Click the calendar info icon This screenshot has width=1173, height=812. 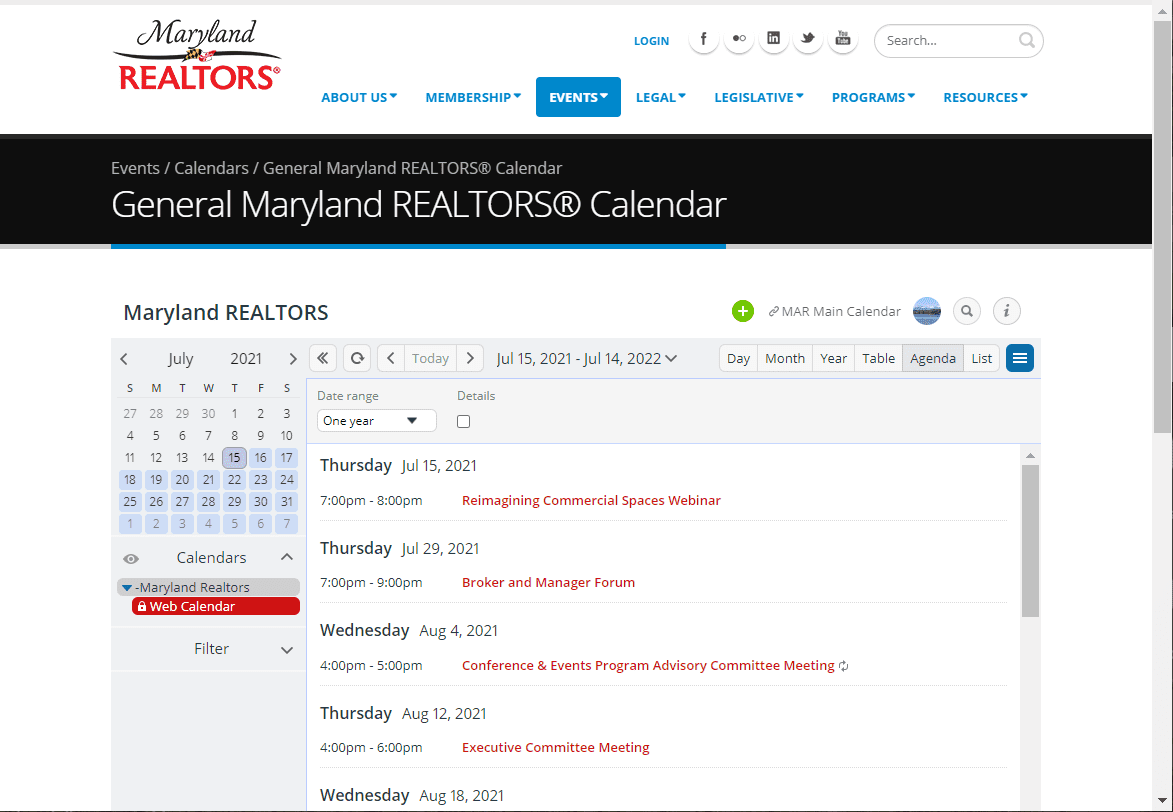(x=1006, y=311)
